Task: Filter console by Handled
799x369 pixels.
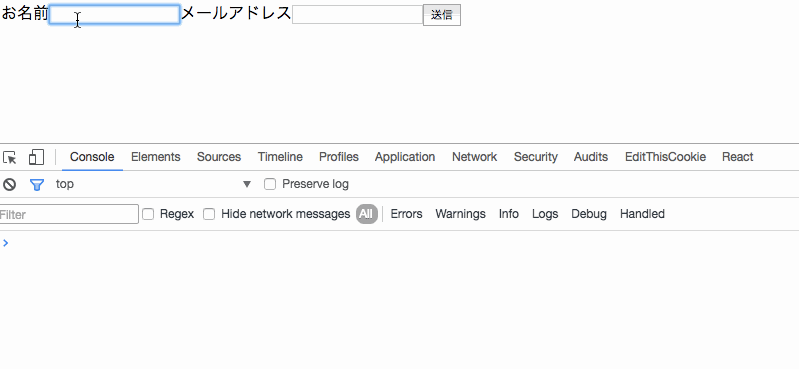Action: (642, 214)
